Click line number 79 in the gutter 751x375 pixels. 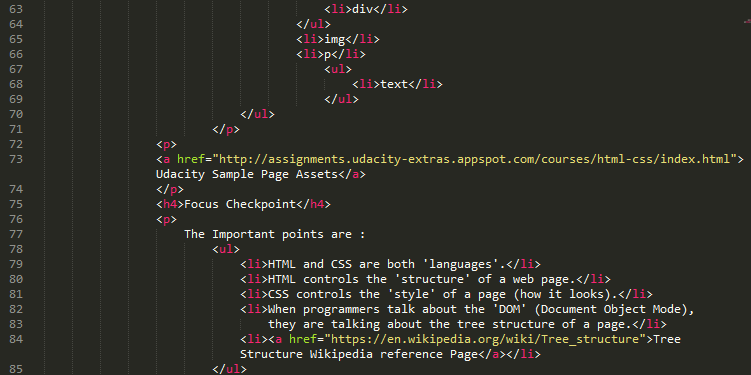point(16,264)
